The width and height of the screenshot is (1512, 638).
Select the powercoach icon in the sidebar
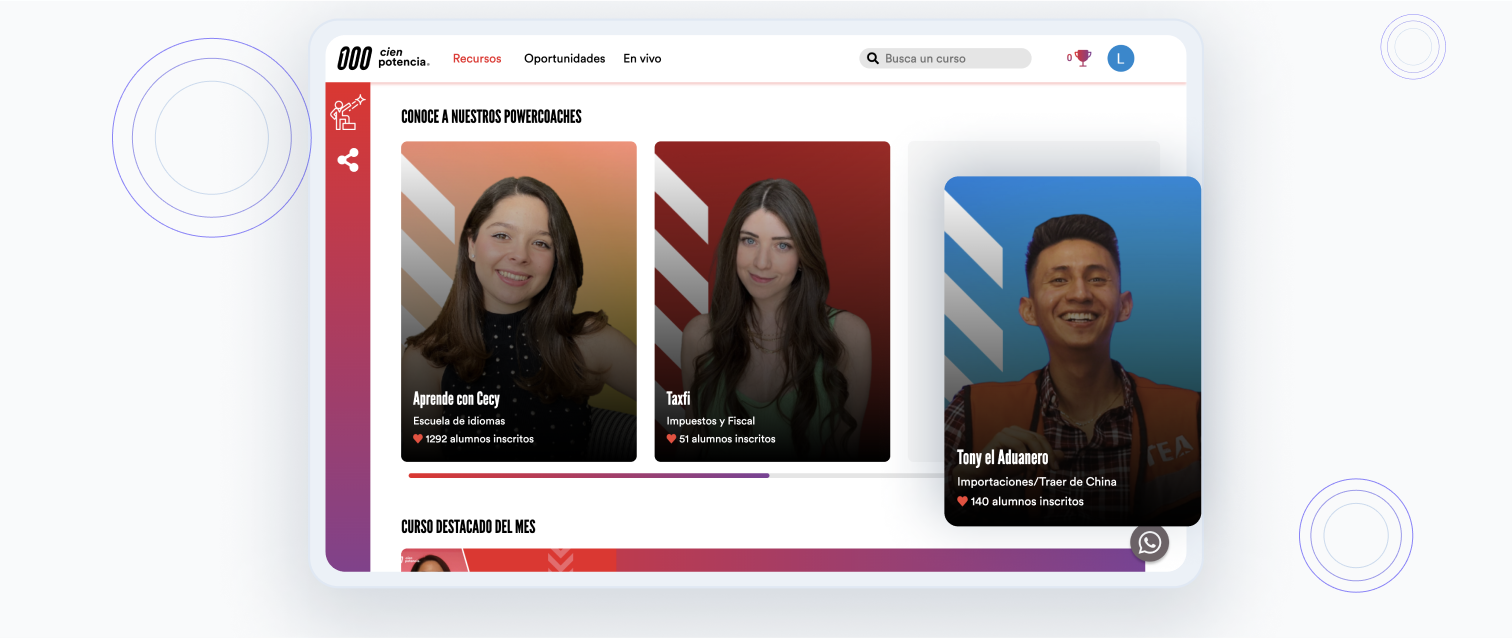347,113
